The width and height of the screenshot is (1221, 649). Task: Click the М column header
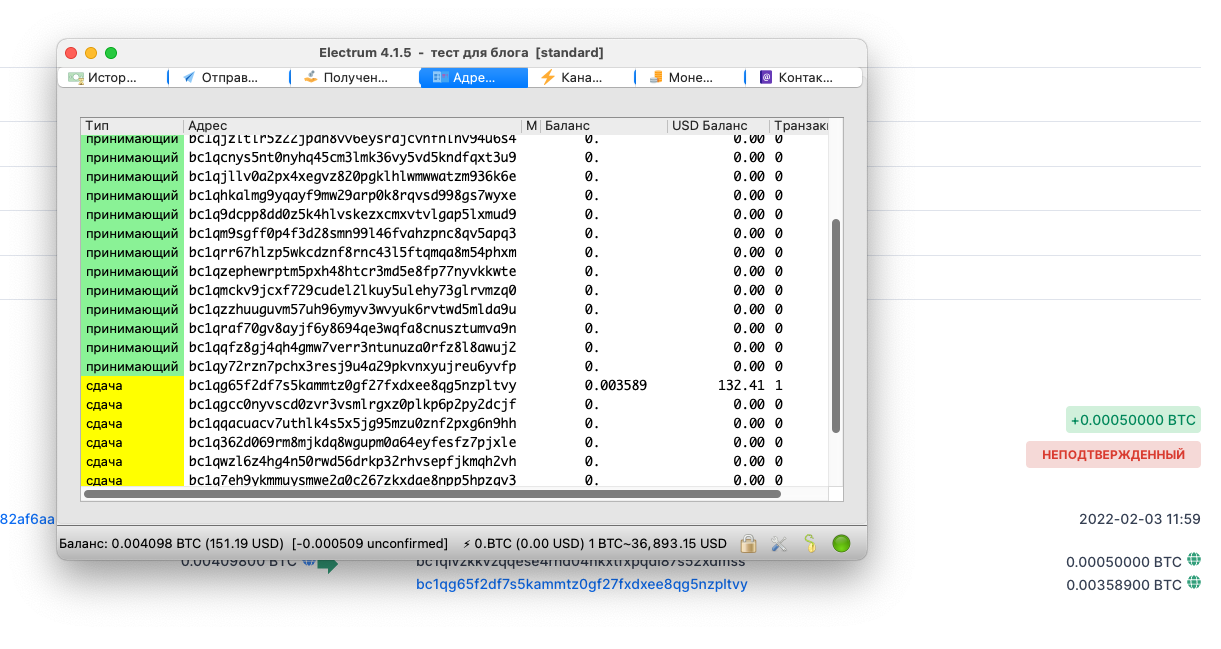532,126
